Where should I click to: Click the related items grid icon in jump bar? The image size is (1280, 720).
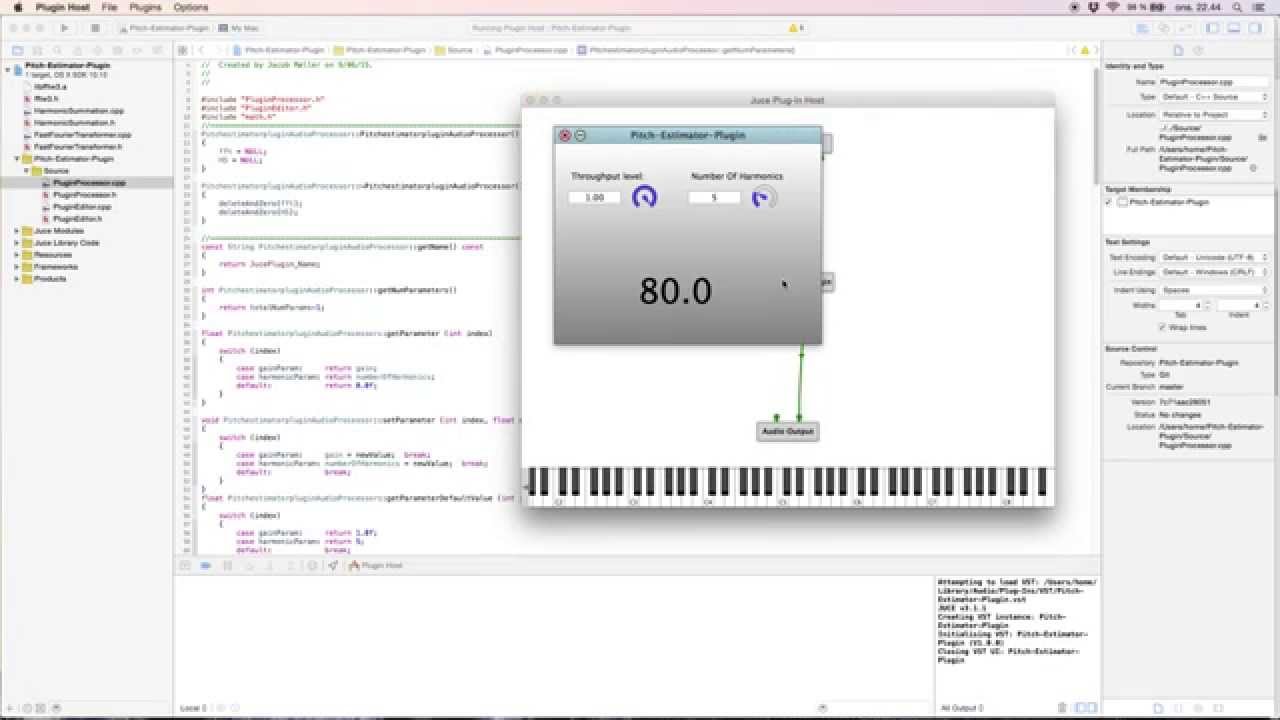tap(183, 50)
